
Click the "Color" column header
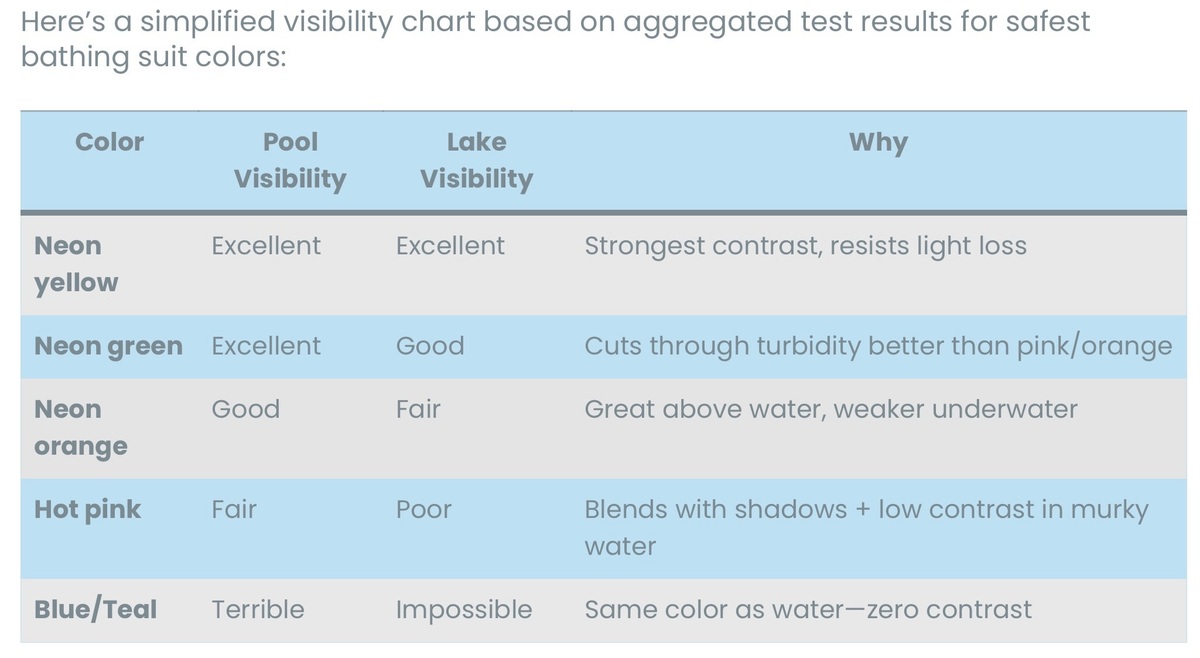click(x=109, y=143)
